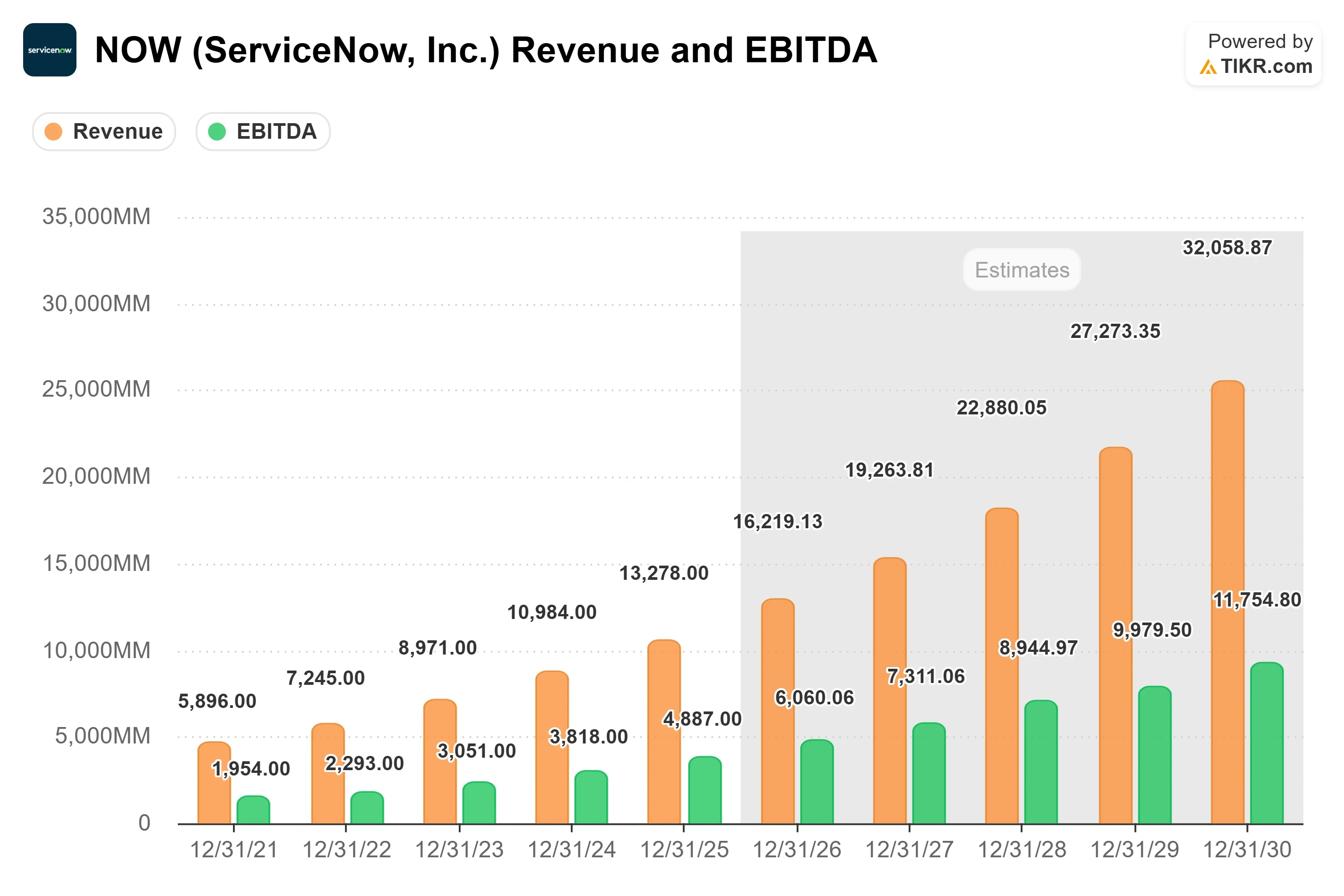Click the 5,896.00 revenue data label

(217, 701)
